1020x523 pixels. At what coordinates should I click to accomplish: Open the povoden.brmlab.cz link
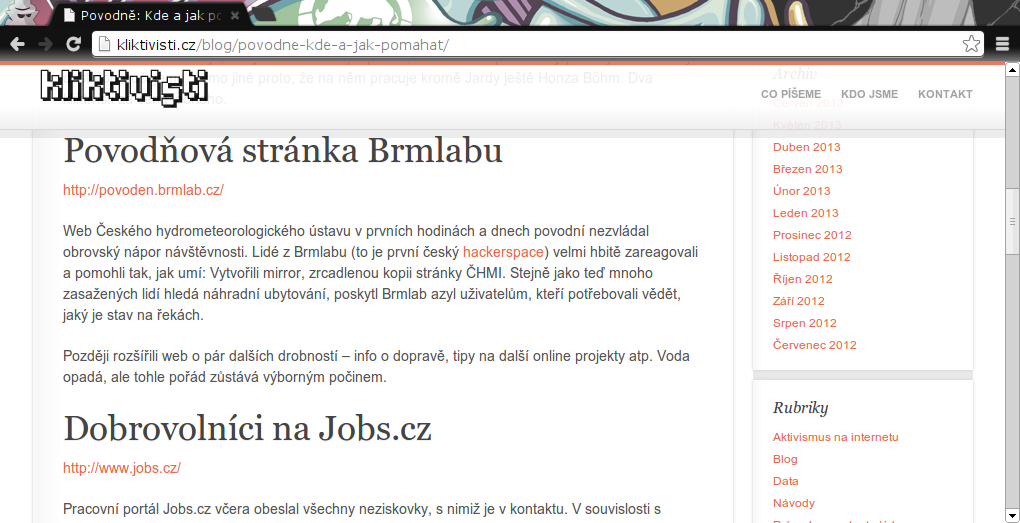pos(143,190)
